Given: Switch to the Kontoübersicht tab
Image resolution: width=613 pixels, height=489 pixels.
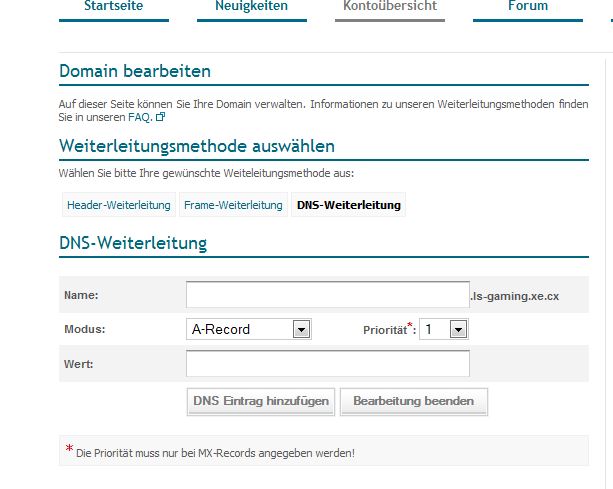Looking at the screenshot, I should click(x=389, y=7).
